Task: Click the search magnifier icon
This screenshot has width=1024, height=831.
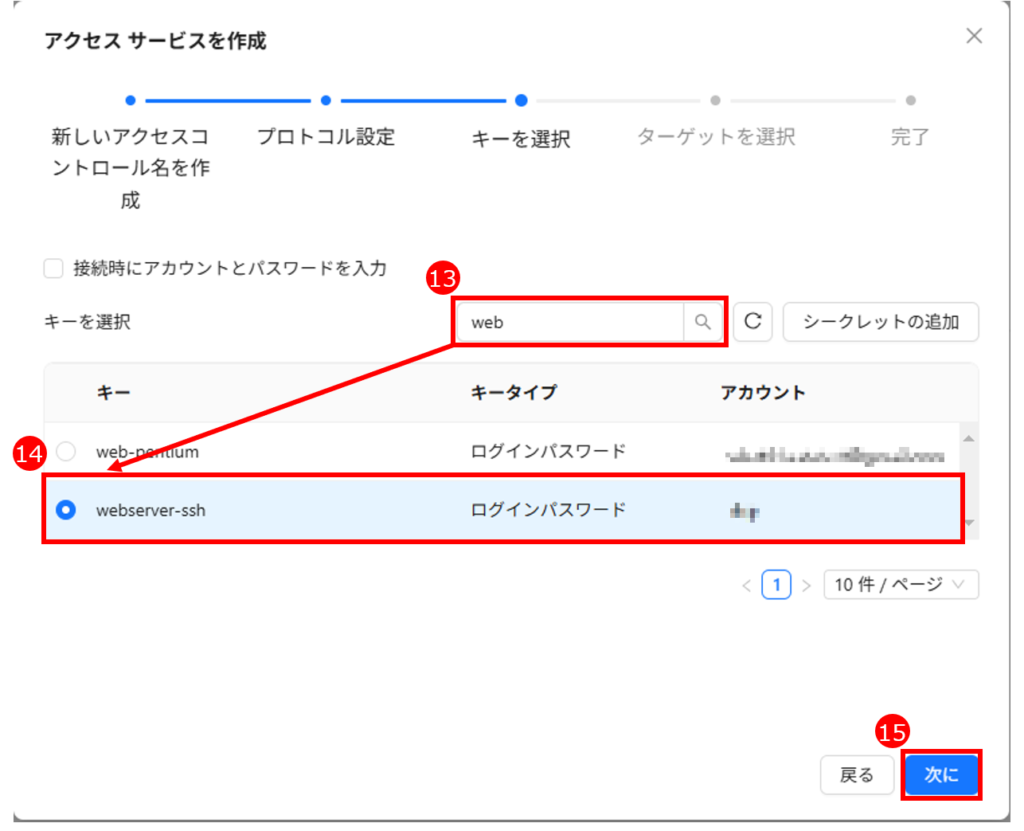Action: click(703, 322)
